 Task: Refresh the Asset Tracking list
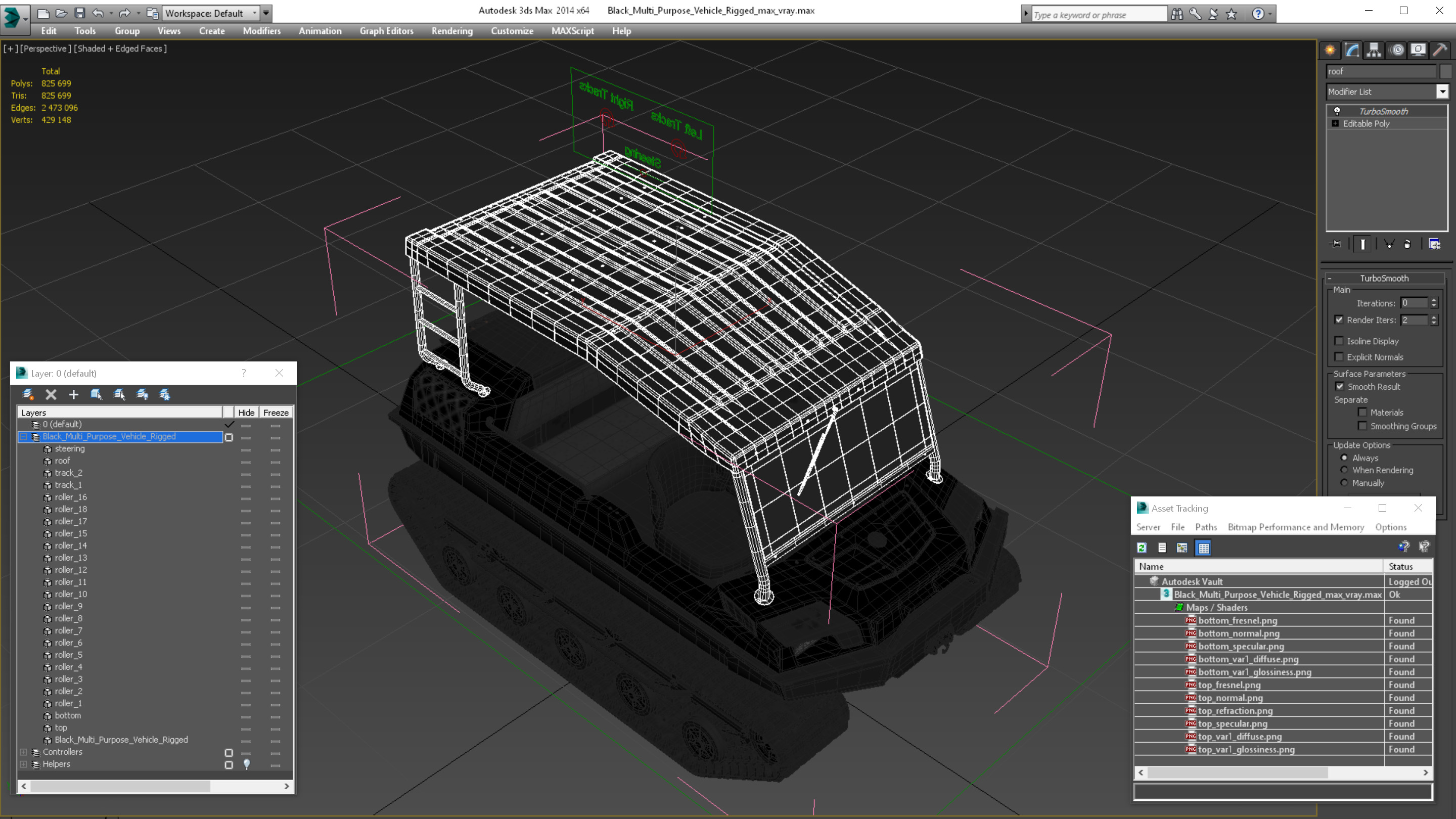tap(1142, 548)
